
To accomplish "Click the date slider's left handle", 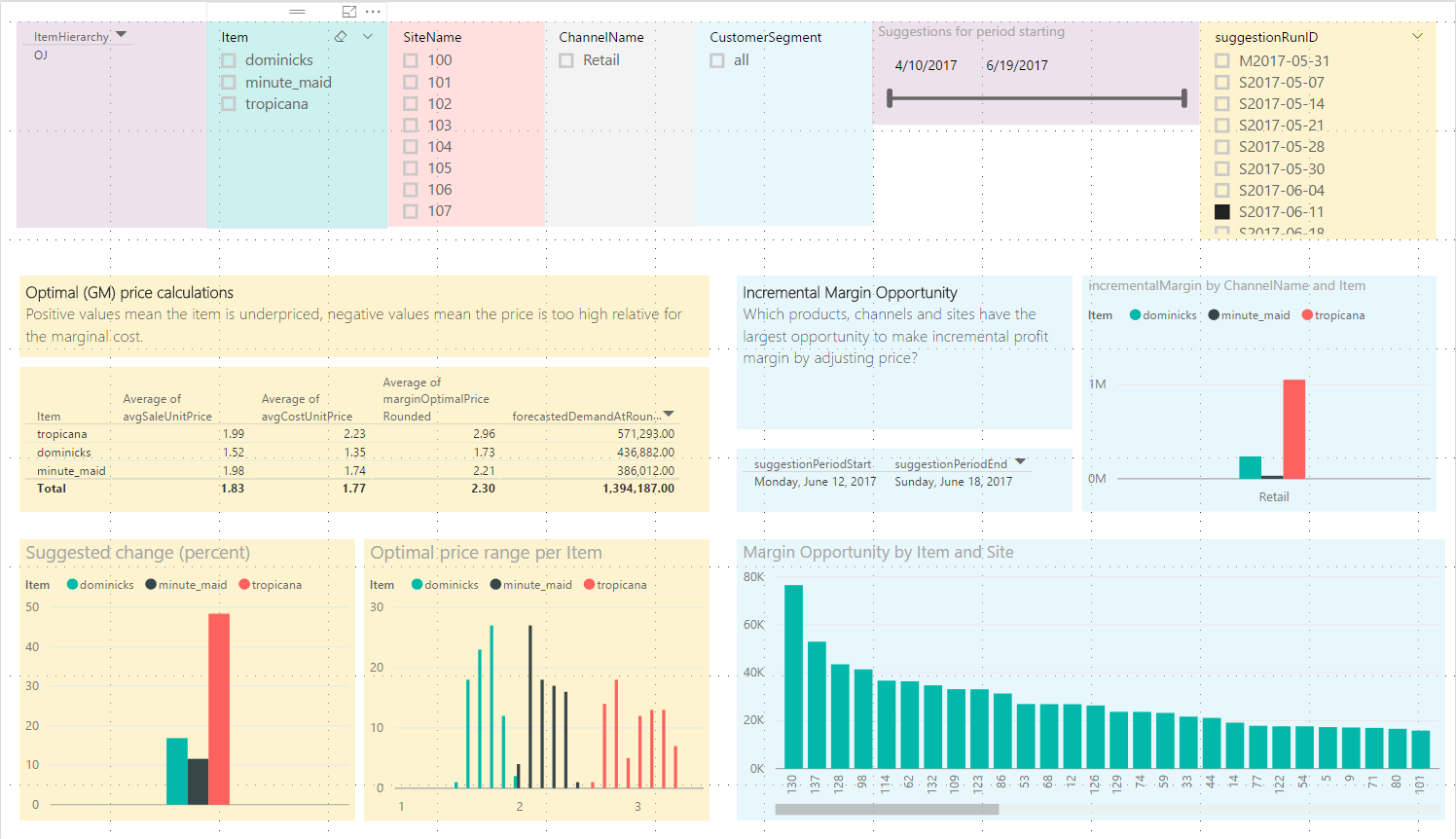I will coord(890,97).
